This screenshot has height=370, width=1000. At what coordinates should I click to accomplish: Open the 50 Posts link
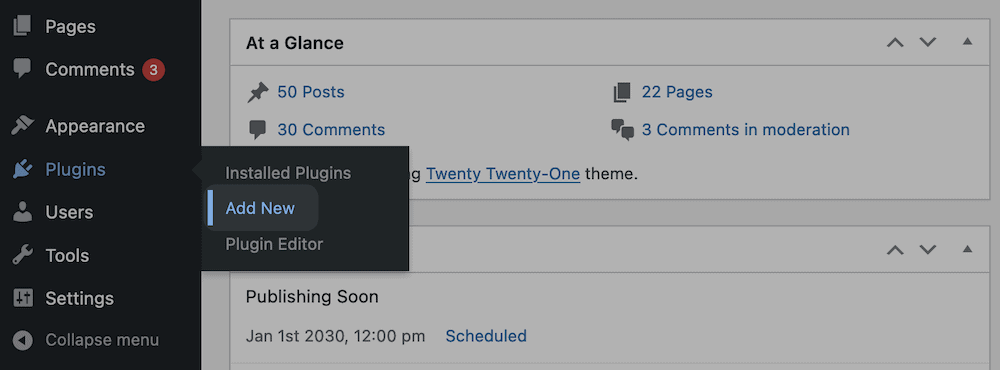[x=311, y=92]
